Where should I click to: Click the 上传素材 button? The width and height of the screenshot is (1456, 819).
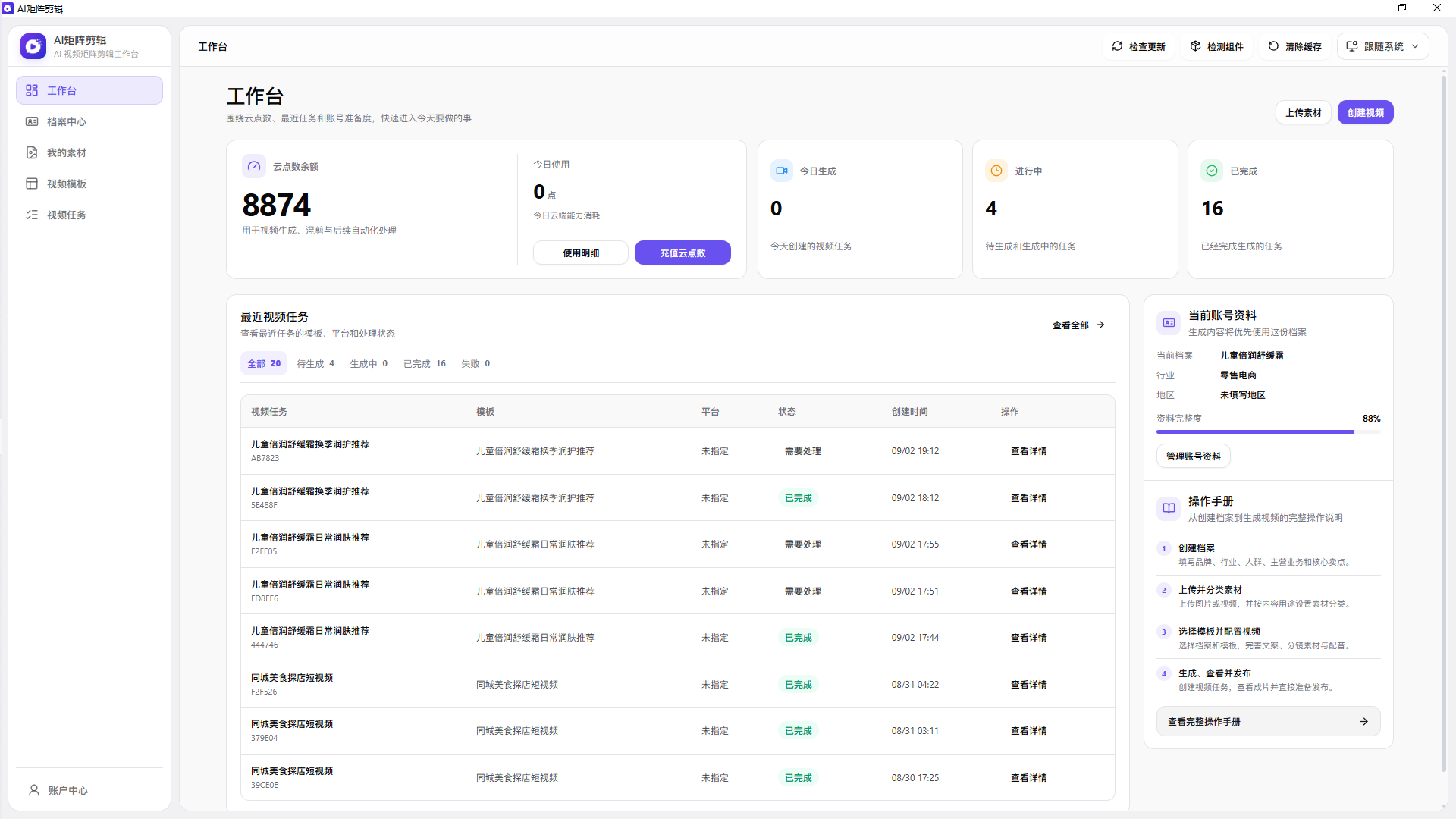click(1304, 113)
